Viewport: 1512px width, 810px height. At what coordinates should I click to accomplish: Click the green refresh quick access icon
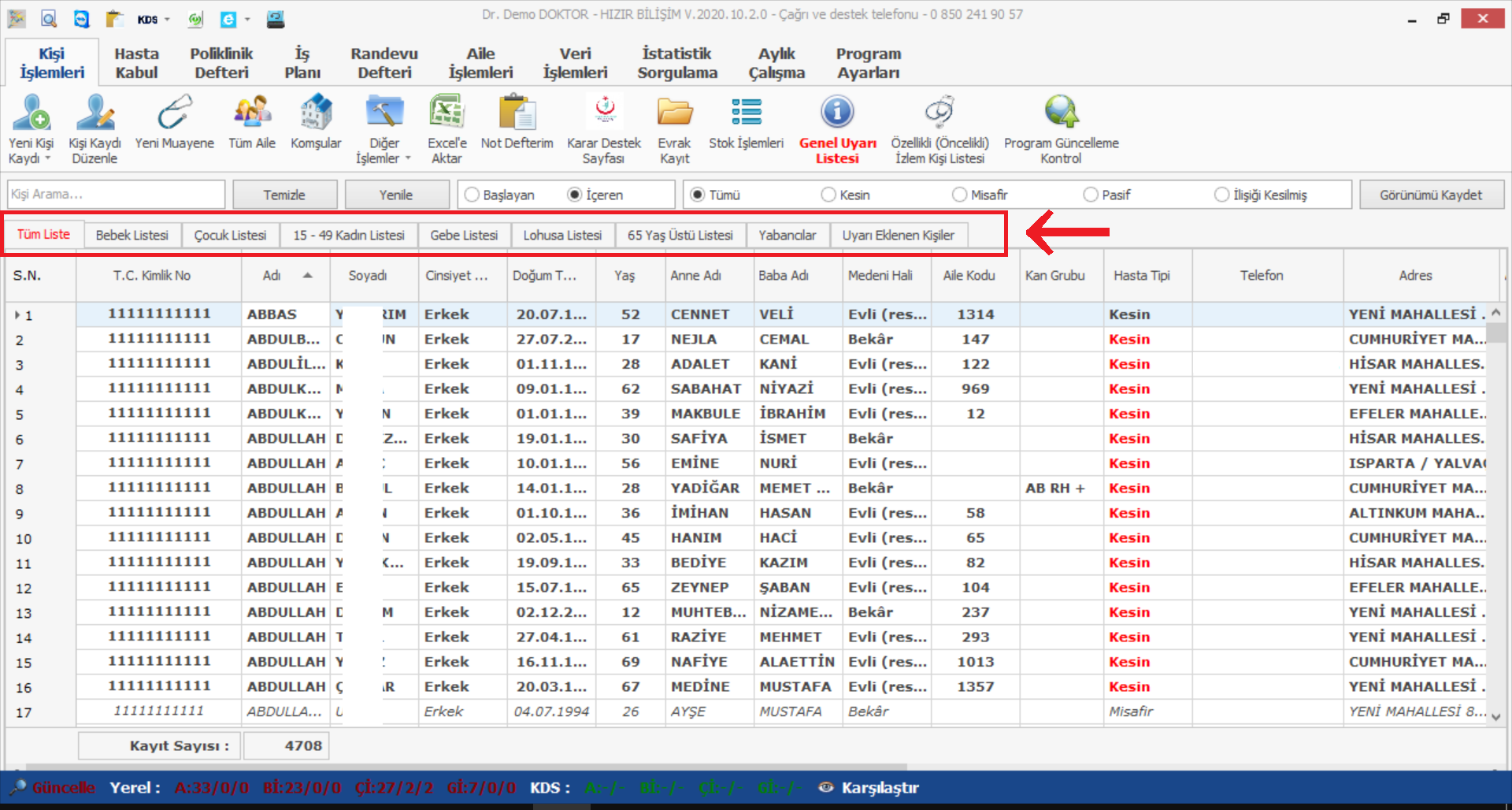195,19
